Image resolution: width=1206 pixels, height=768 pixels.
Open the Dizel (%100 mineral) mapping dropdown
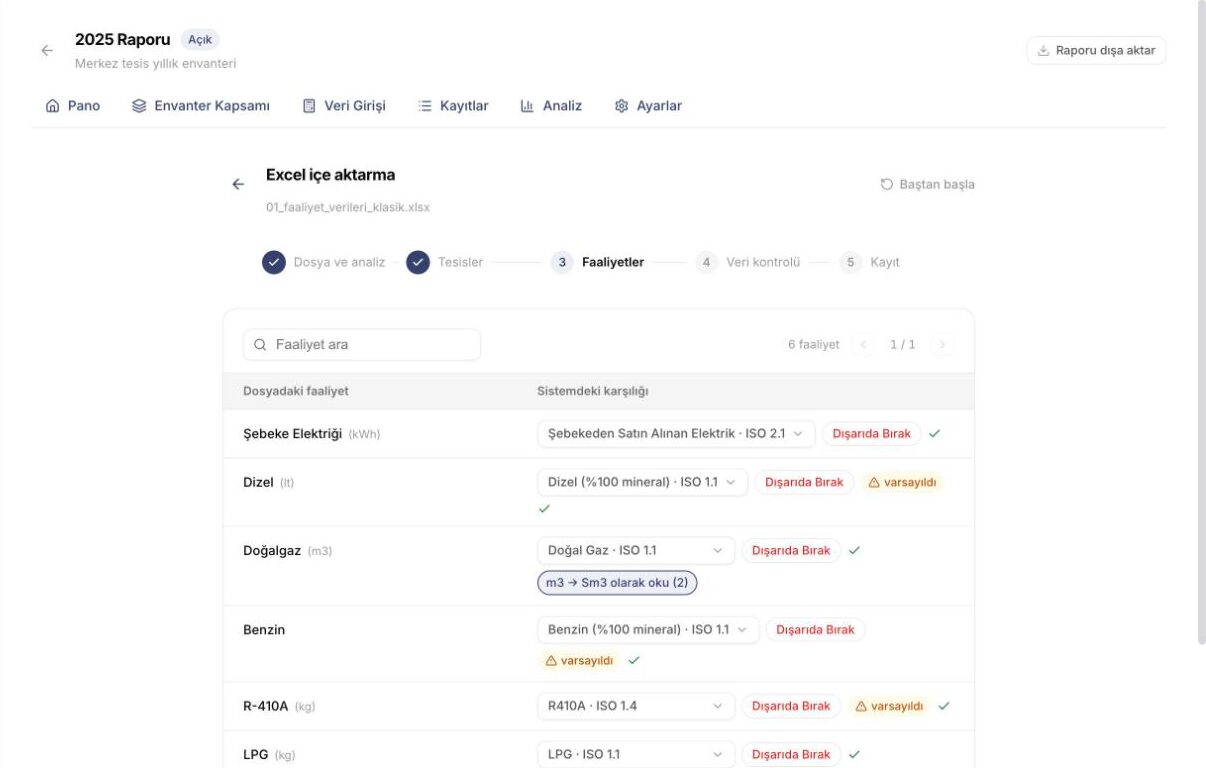[x=642, y=482]
